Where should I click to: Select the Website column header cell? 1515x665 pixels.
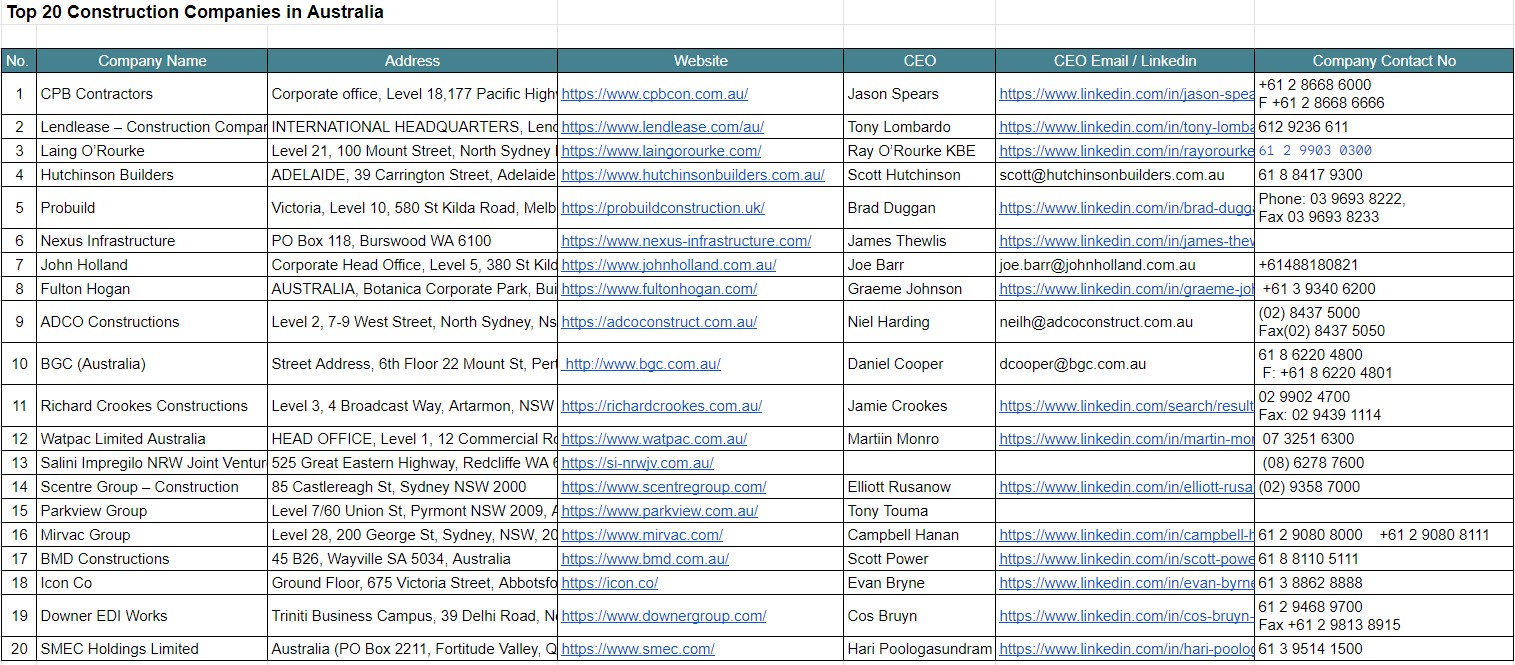tap(700, 61)
